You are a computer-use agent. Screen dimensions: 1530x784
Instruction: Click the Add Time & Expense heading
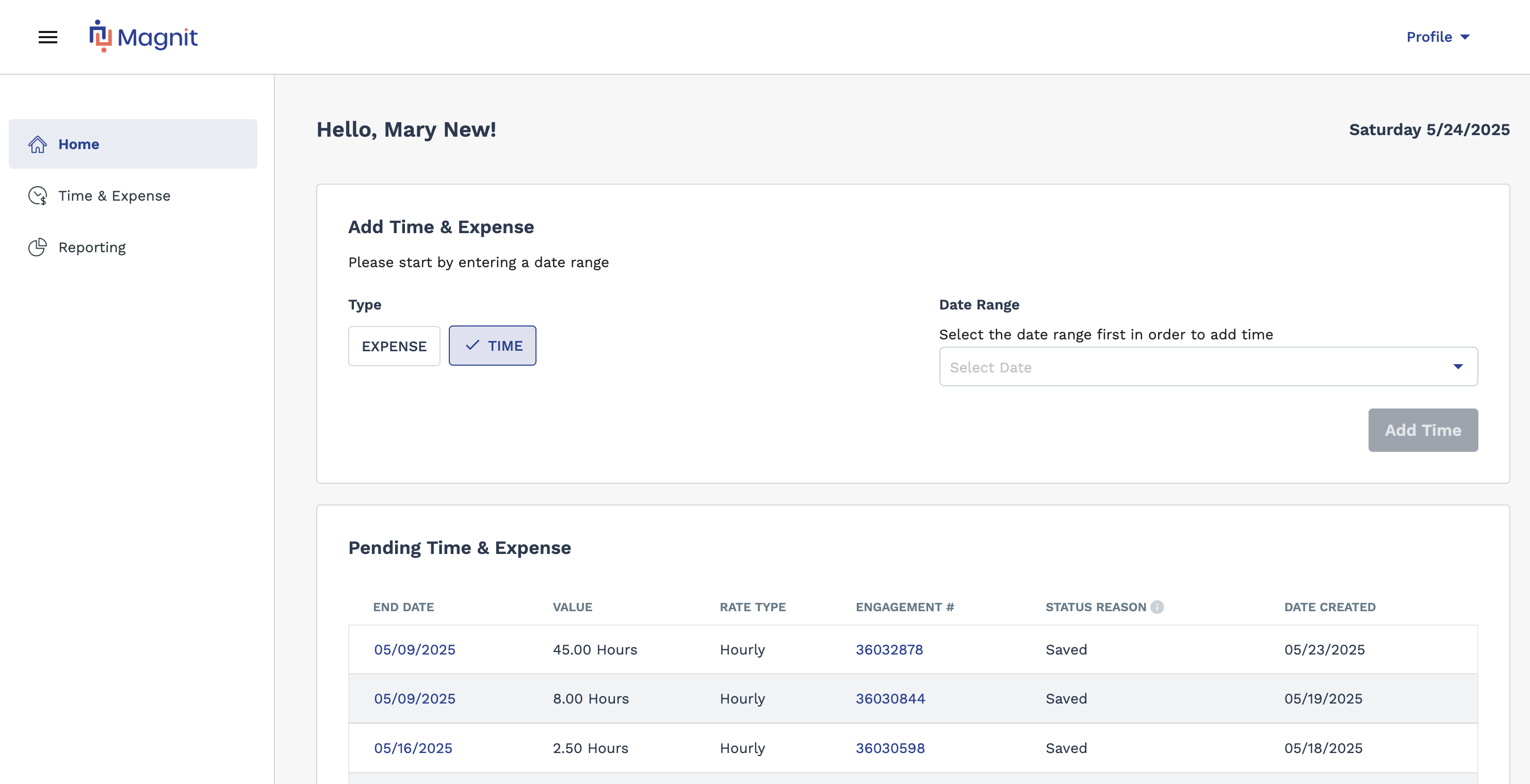(x=441, y=227)
